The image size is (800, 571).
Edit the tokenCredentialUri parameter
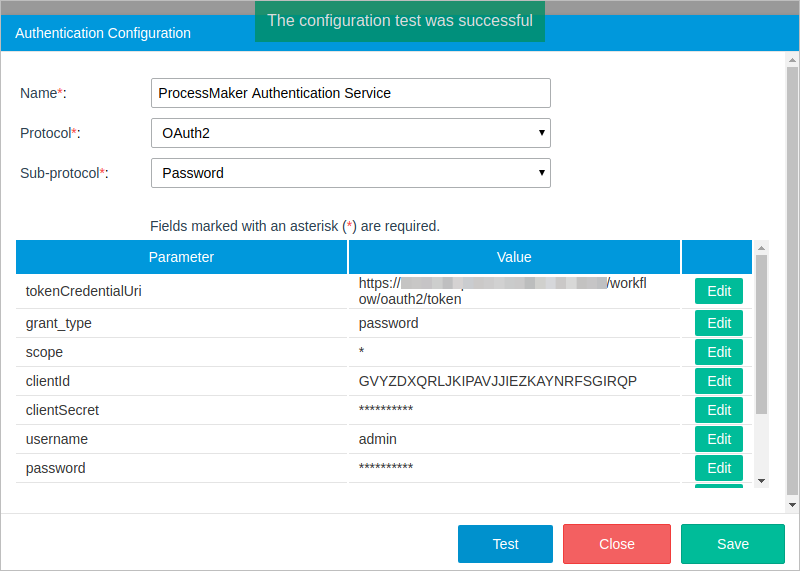coord(719,291)
